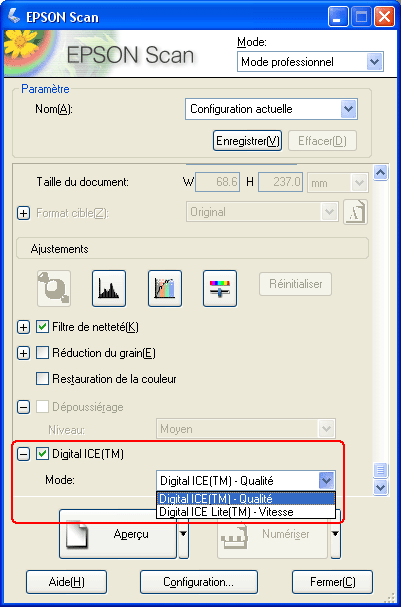Click the Aperçu preview button
The image size is (401, 607).
click(118, 534)
